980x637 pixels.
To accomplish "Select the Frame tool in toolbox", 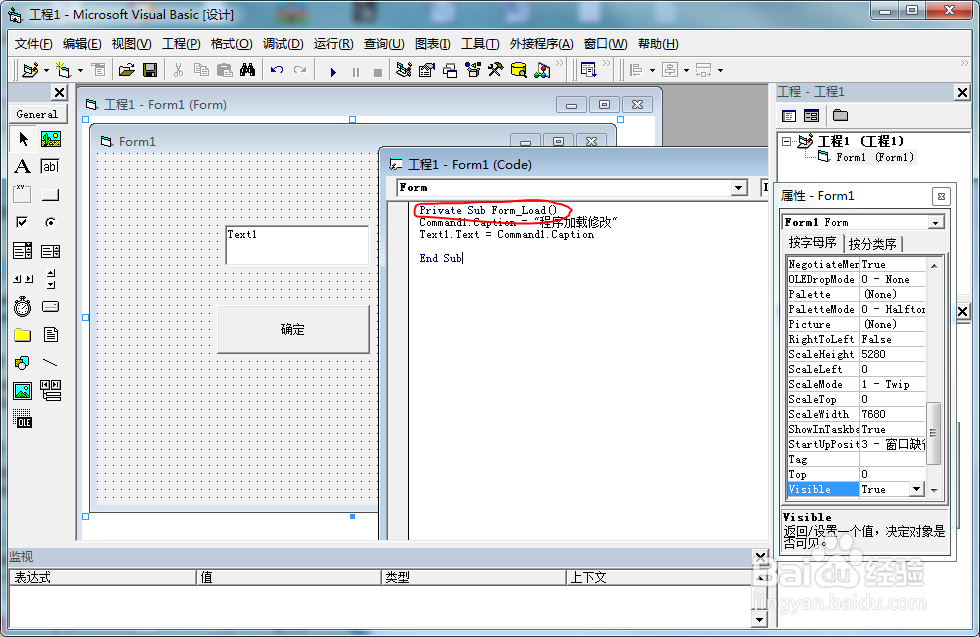I will [x=22, y=194].
